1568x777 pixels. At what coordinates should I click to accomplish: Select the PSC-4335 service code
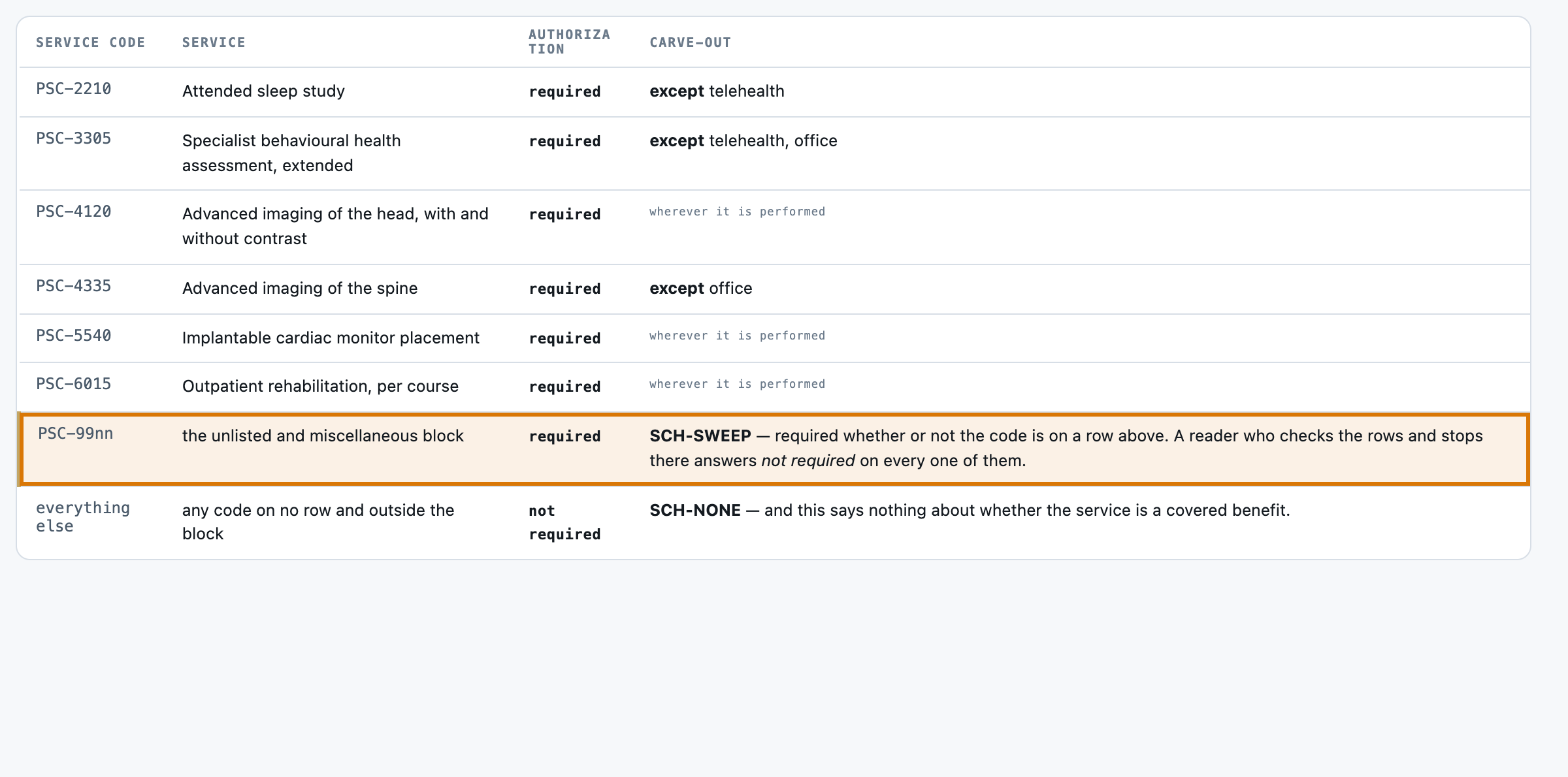73,286
